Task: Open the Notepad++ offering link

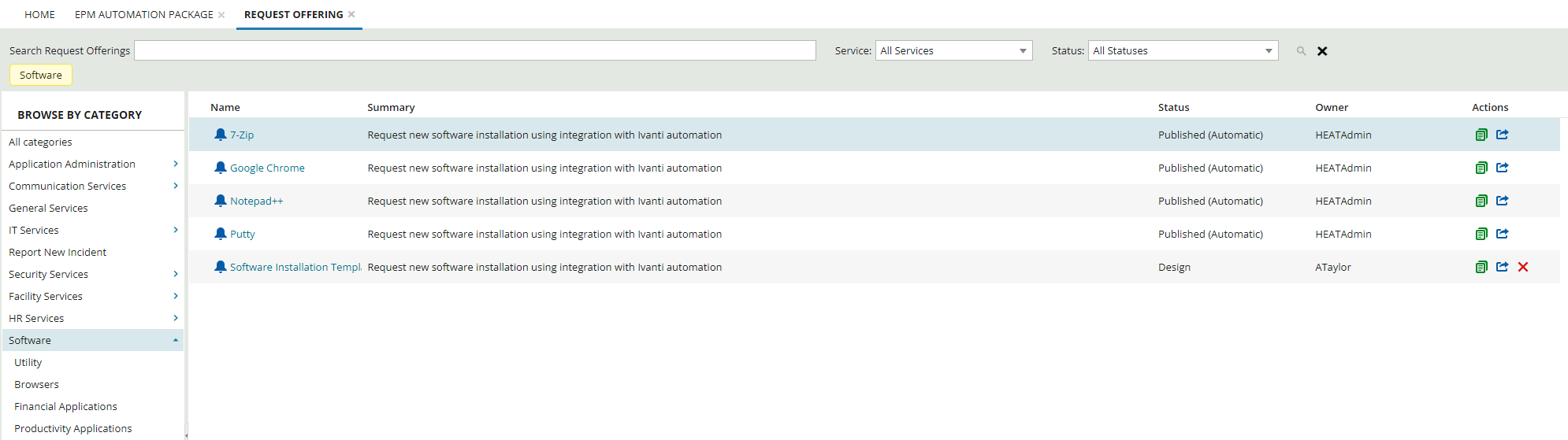Action: click(256, 201)
